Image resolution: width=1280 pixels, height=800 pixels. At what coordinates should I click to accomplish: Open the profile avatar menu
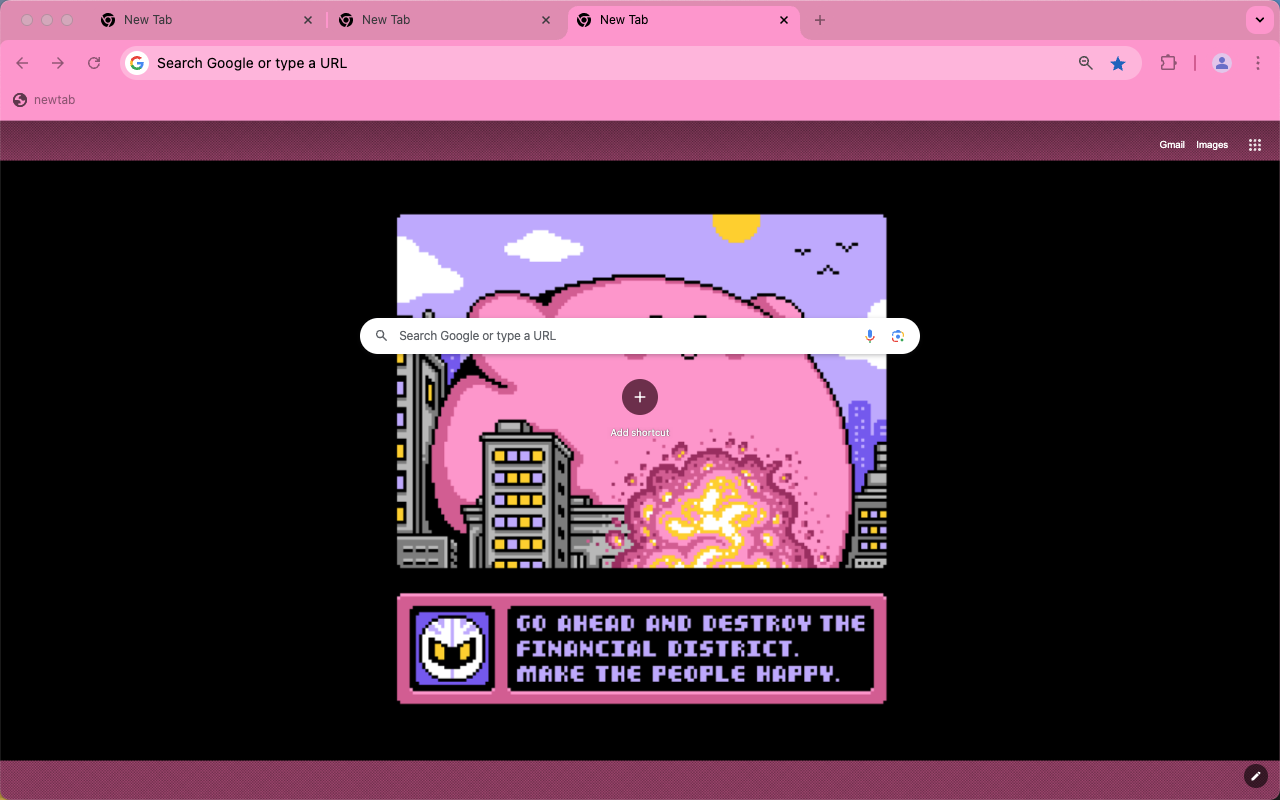pyautogui.click(x=1222, y=63)
